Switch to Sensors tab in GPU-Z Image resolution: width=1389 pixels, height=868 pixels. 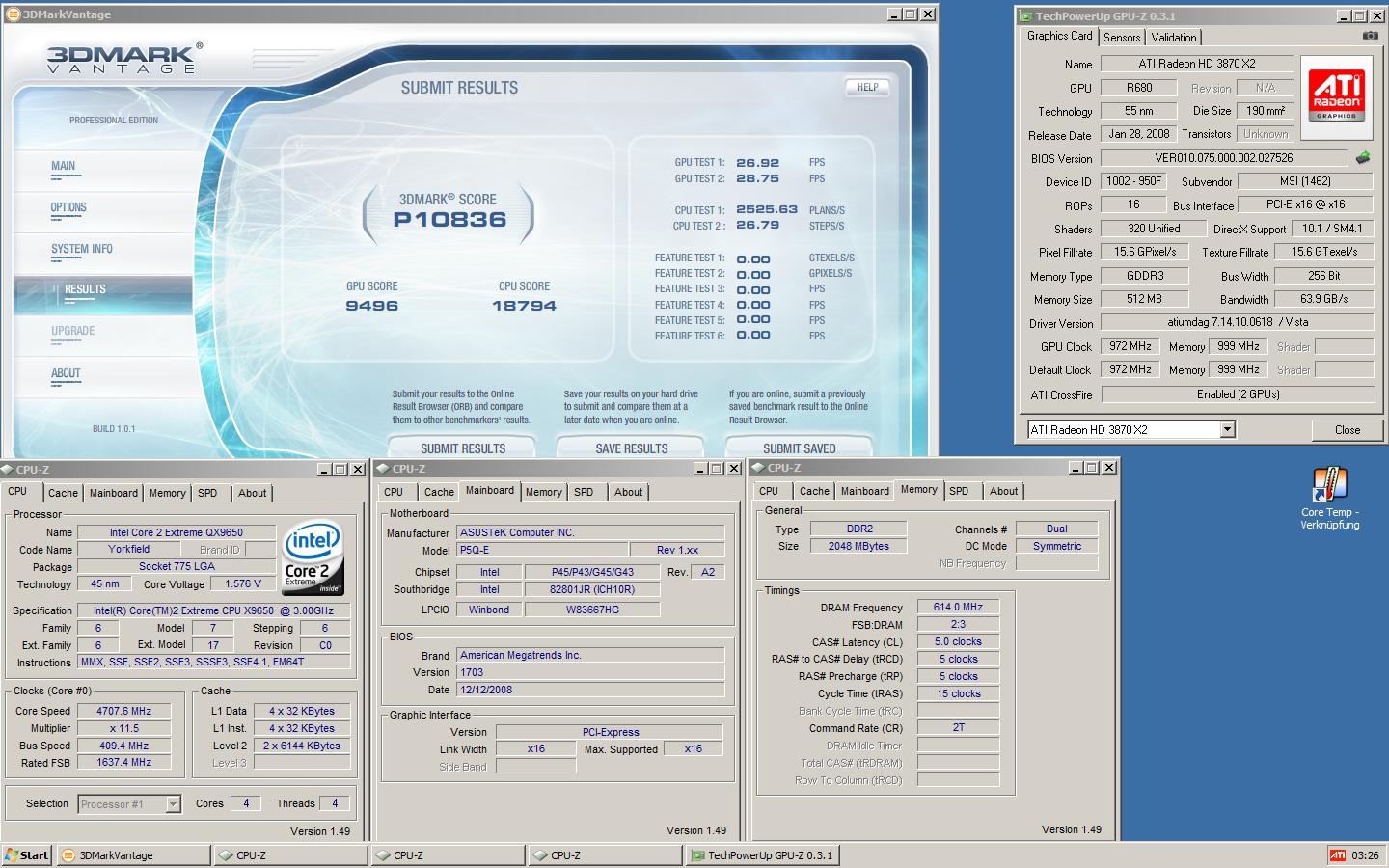[1122, 37]
